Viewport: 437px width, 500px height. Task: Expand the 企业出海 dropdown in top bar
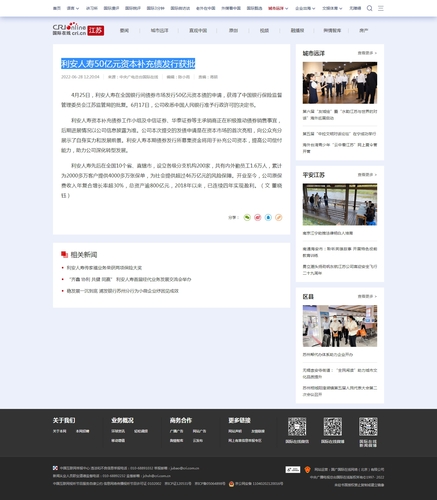pyautogui.click(x=305, y=8)
